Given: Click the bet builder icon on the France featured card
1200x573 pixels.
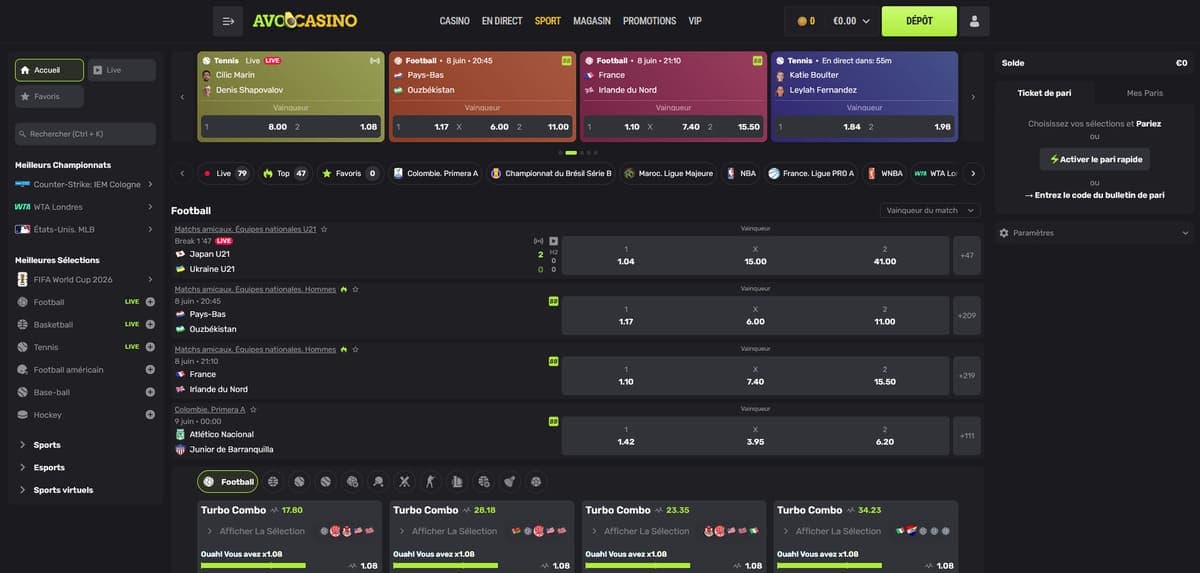Looking at the screenshot, I should point(757,61).
